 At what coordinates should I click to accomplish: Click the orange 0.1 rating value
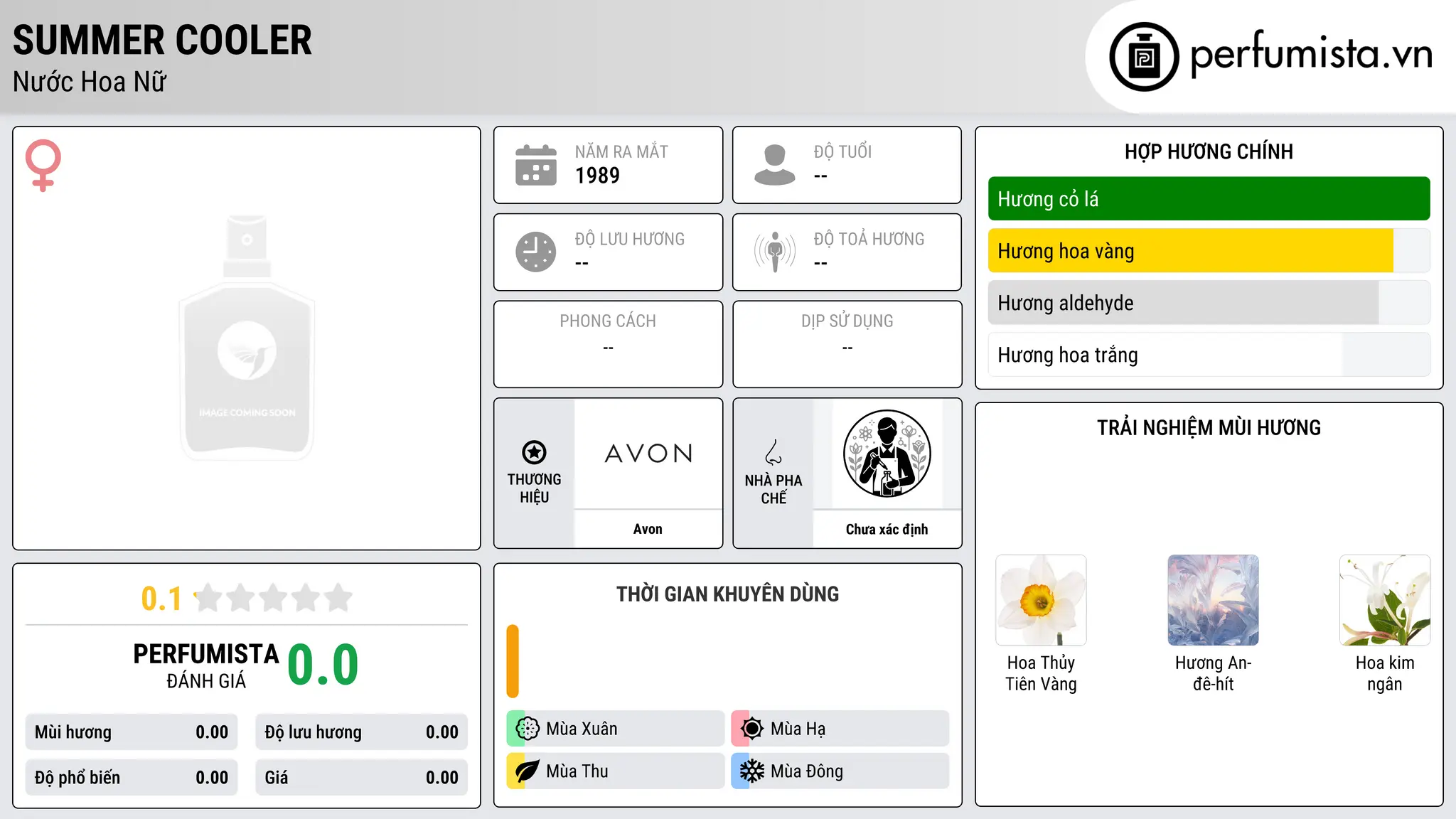(x=161, y=599)
